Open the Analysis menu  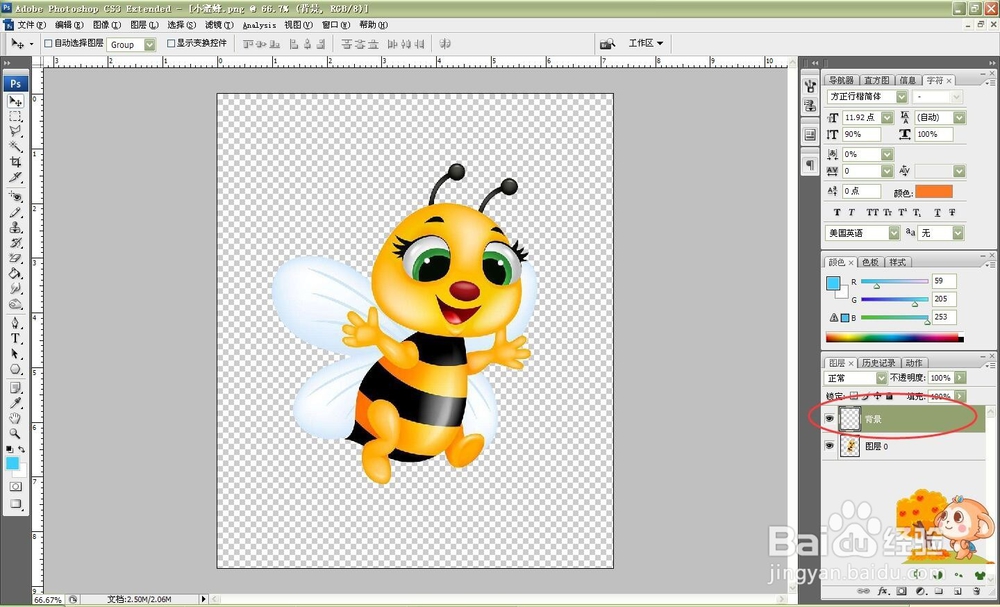(259, 25)
